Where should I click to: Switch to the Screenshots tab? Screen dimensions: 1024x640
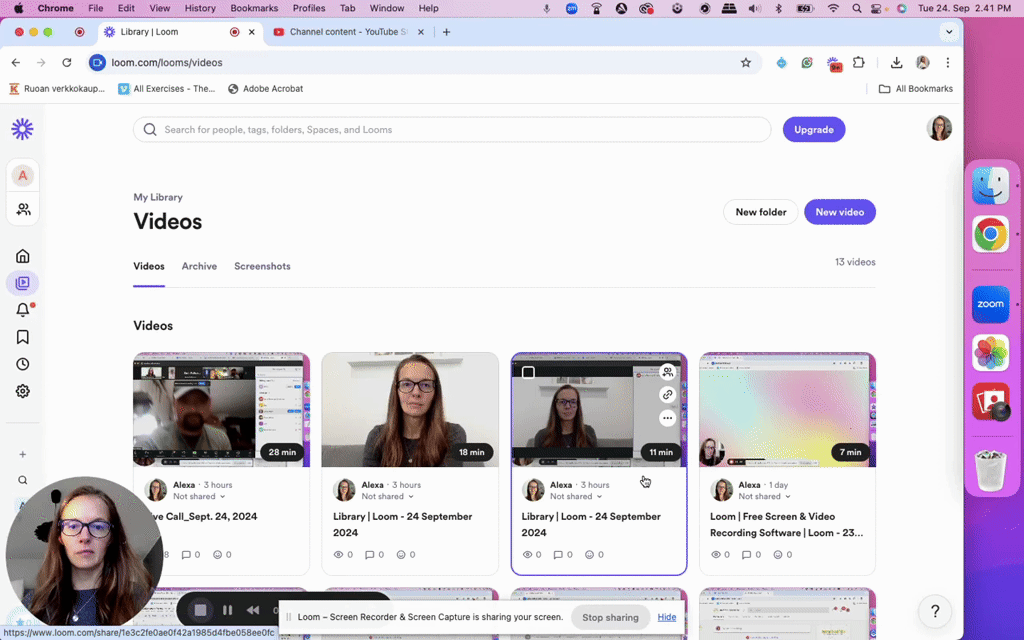[263, 266]
